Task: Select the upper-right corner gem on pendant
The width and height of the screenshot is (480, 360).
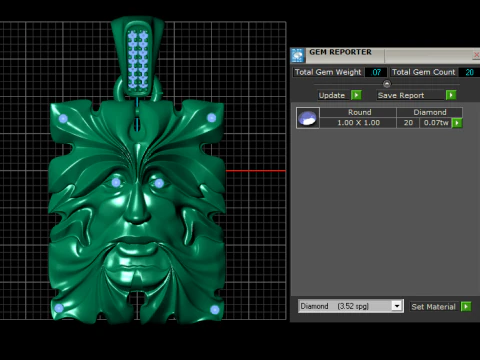Action: pyautogui.click(x=211, y=118)
